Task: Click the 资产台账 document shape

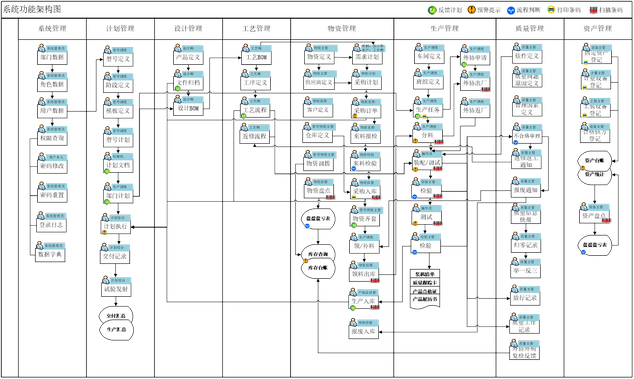Action: tap(594, 161)
